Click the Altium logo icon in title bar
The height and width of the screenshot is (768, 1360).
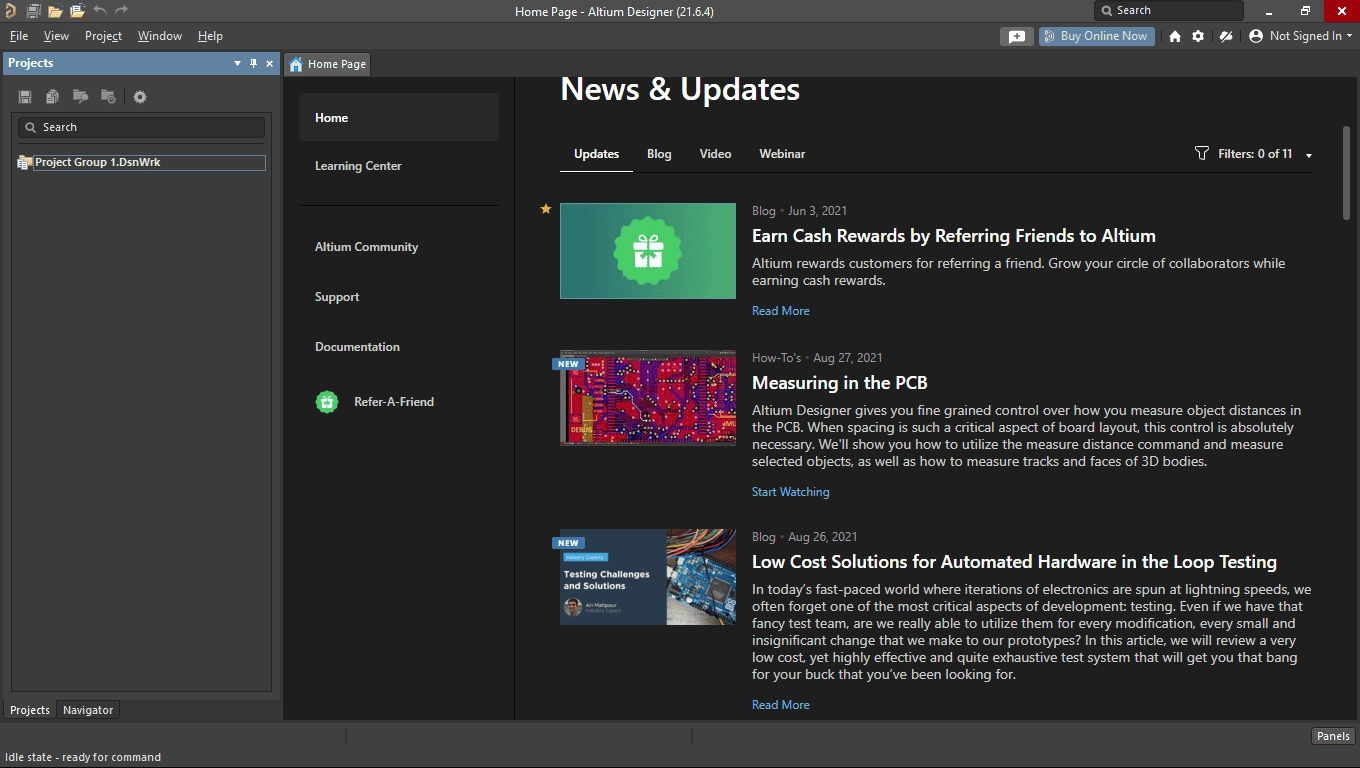pyautogui.click(x=10, y=11)
